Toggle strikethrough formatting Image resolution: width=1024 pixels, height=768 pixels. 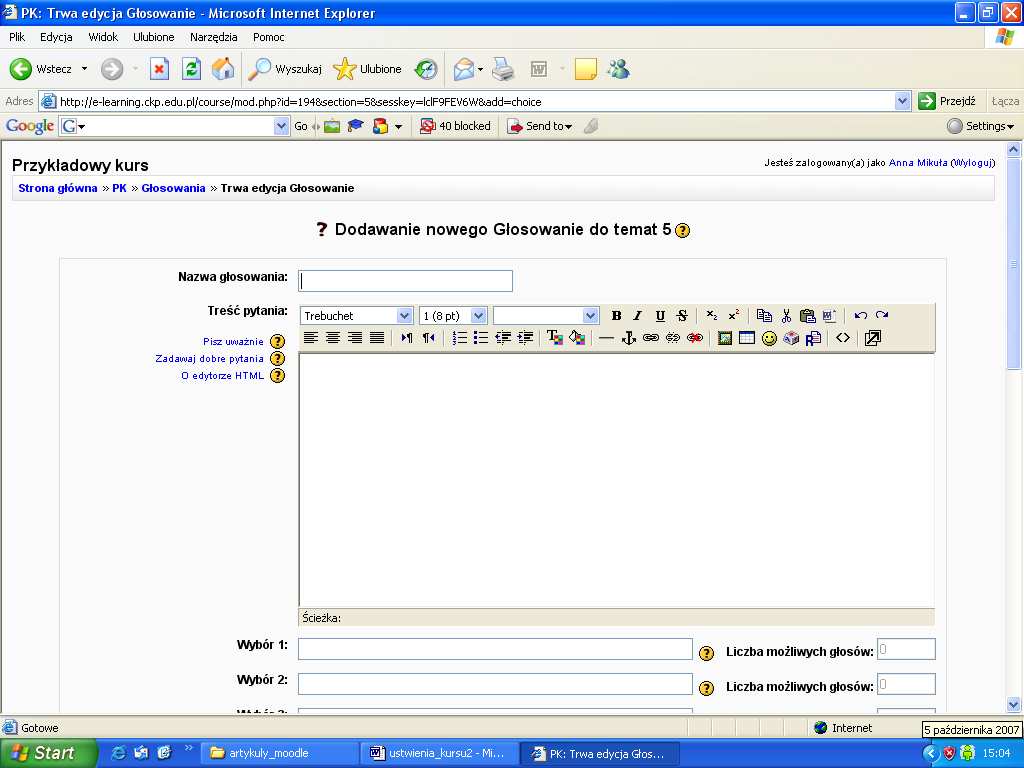click(682, 316)
